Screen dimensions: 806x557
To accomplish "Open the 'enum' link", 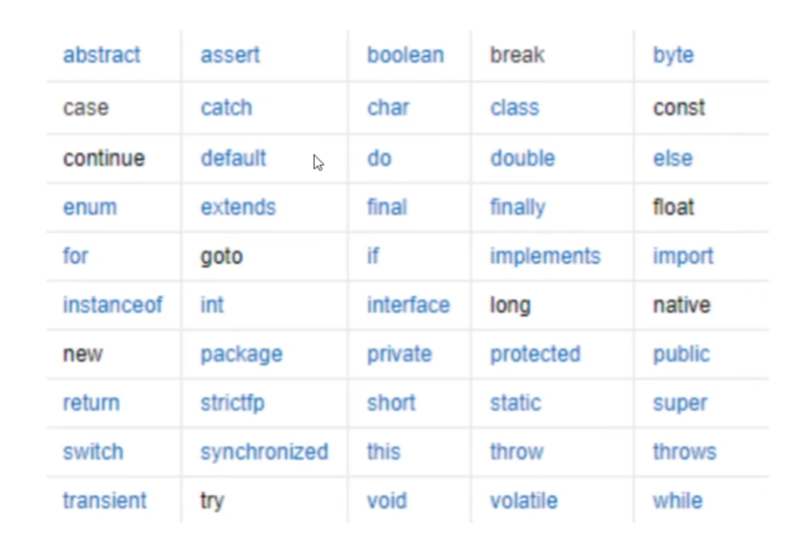I will tap(89, 208).
